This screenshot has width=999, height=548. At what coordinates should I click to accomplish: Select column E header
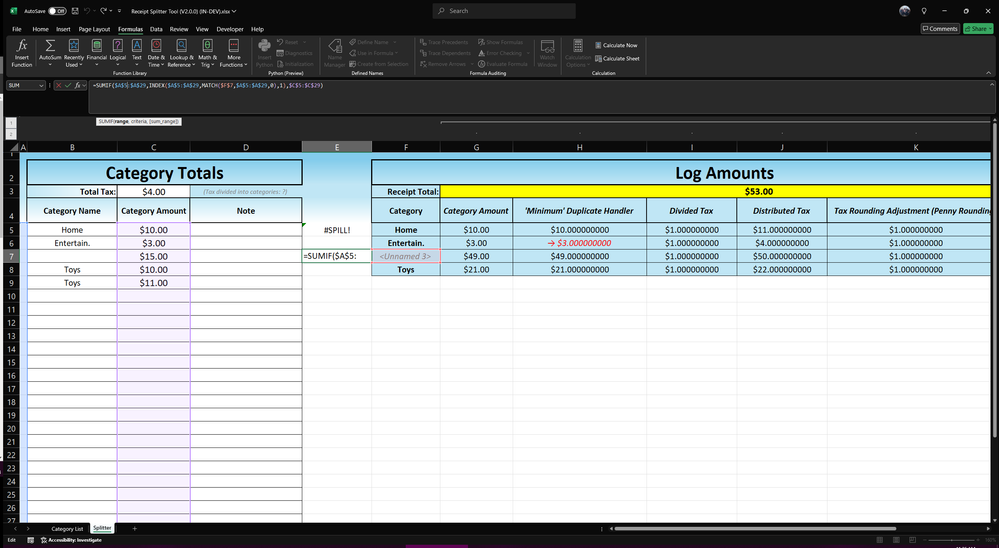(337, 147)
